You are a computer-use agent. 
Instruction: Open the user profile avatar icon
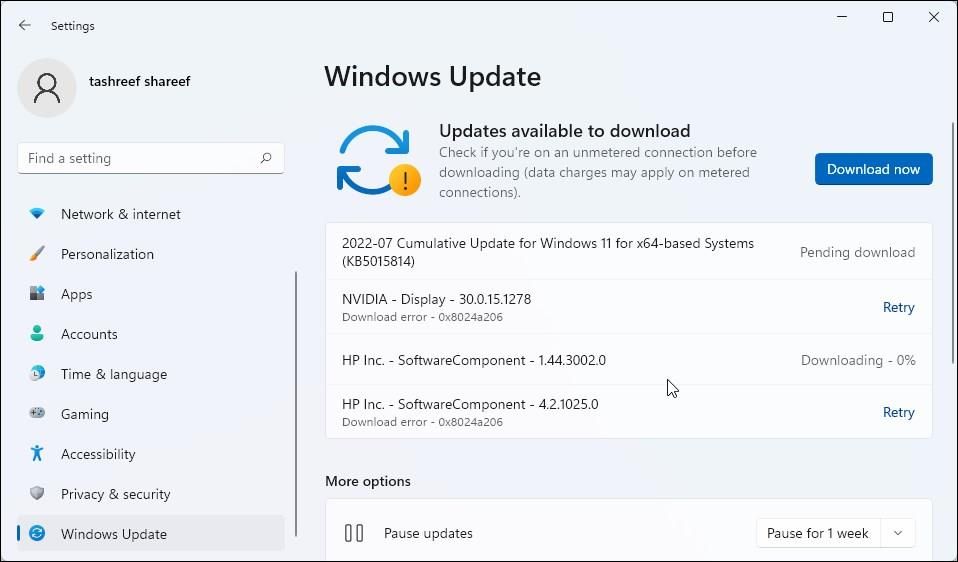click(47, 88)
